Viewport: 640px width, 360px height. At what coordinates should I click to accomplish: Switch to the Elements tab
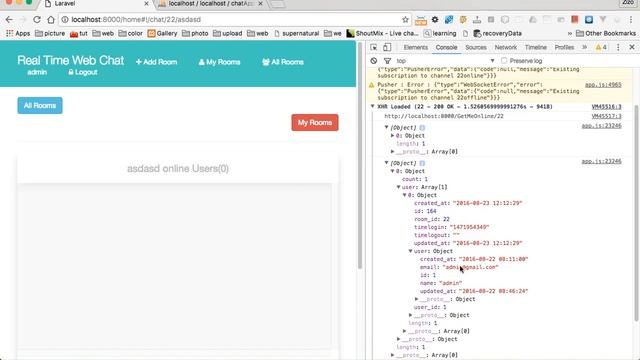point(416,47)
